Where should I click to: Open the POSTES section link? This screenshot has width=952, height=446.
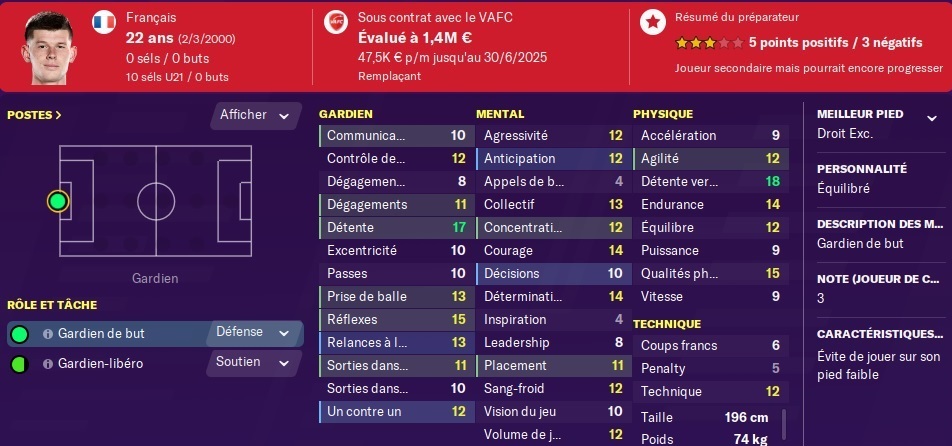[x=35, y=115]
